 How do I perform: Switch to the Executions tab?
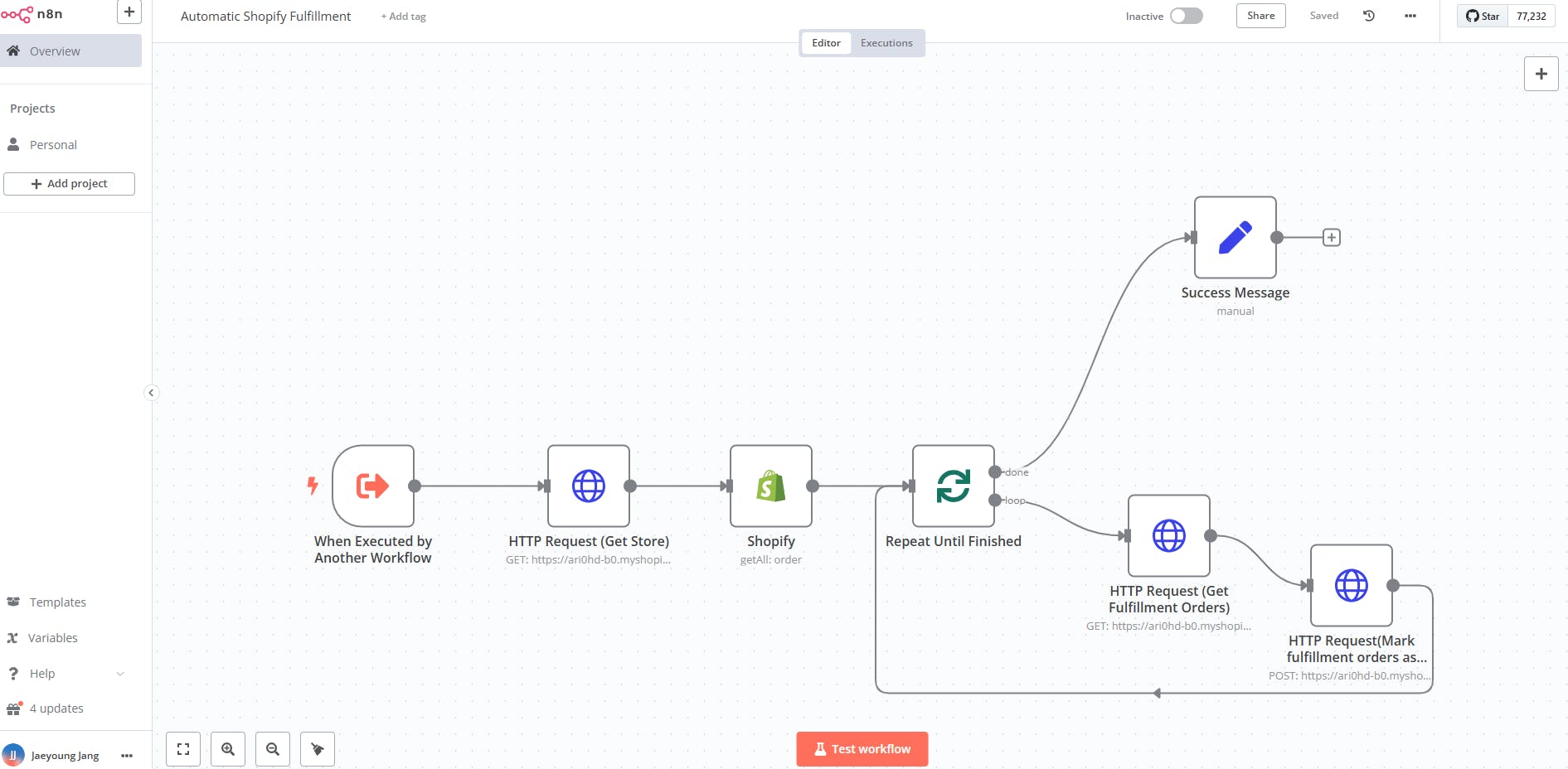click(886, 43)
